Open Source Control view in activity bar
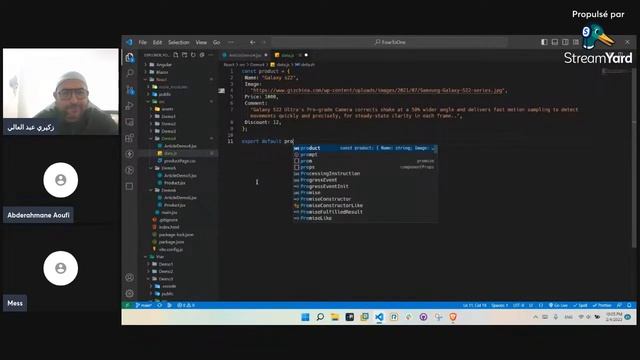The image size is (640, 360). (x=130, y=89)
